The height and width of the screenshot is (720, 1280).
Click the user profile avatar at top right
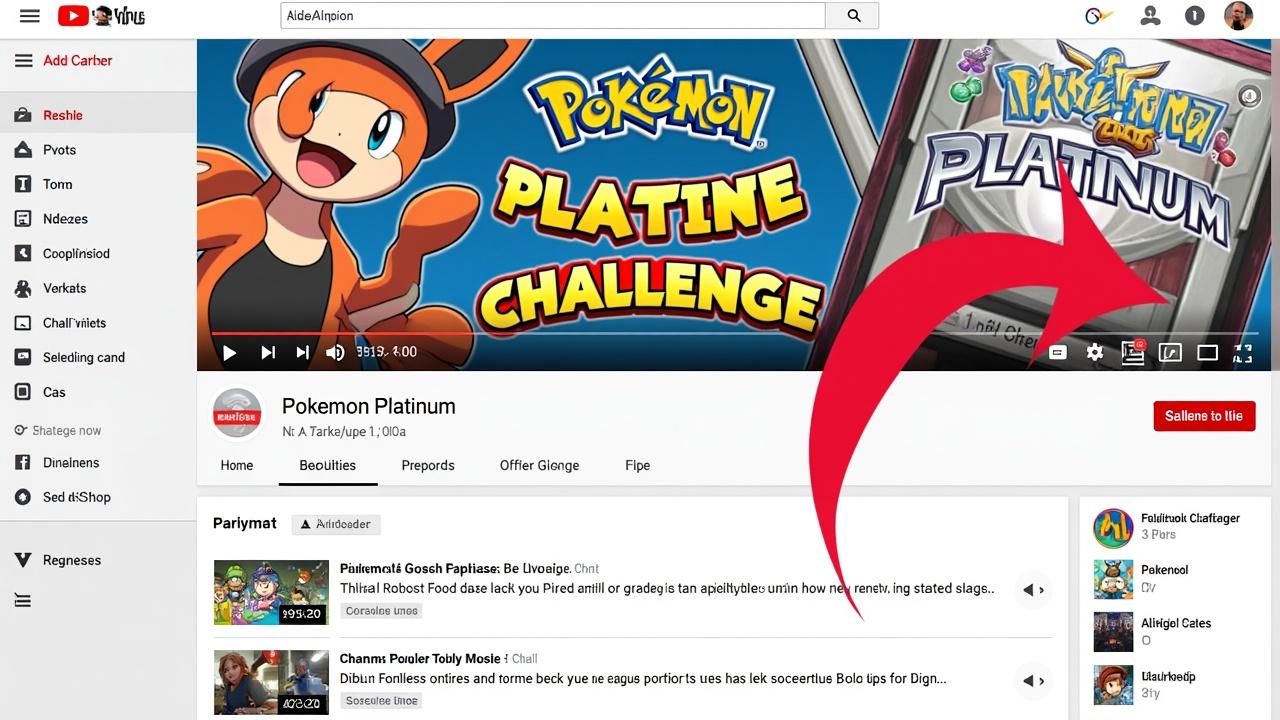(x=1238, y=16)
